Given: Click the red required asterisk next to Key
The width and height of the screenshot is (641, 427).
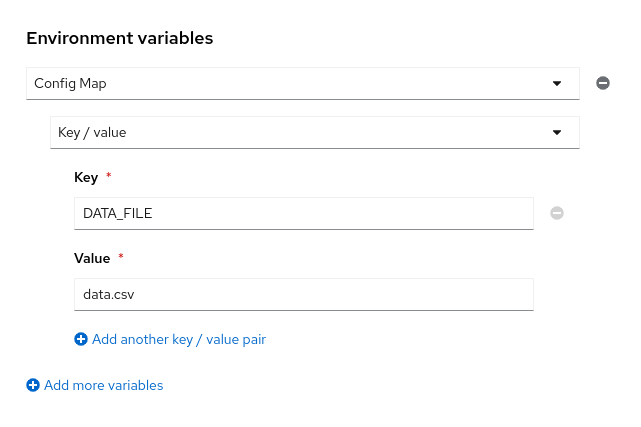Looking at the screenshot, I should tap(108, 177).
